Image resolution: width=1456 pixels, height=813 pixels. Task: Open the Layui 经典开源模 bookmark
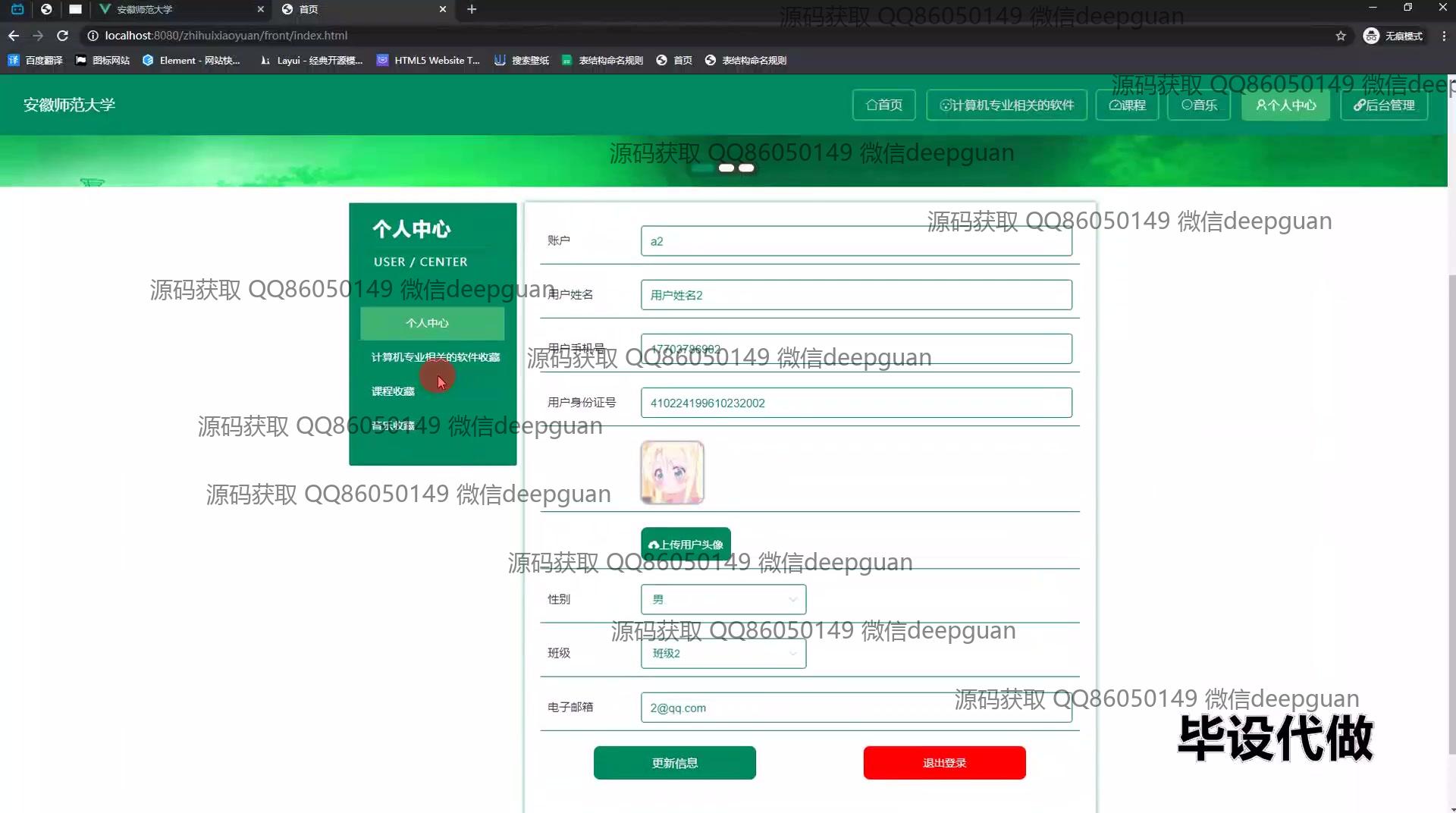click(311, 60)
